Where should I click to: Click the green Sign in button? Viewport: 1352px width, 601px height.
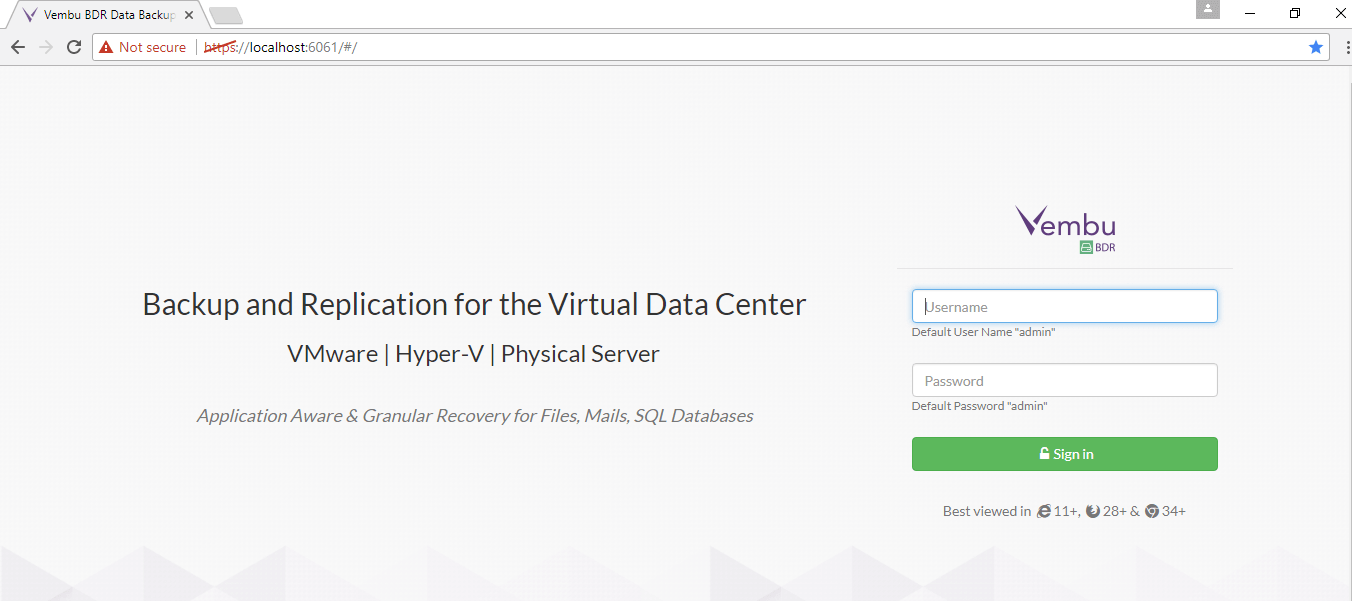click(x=1065, y=454)
